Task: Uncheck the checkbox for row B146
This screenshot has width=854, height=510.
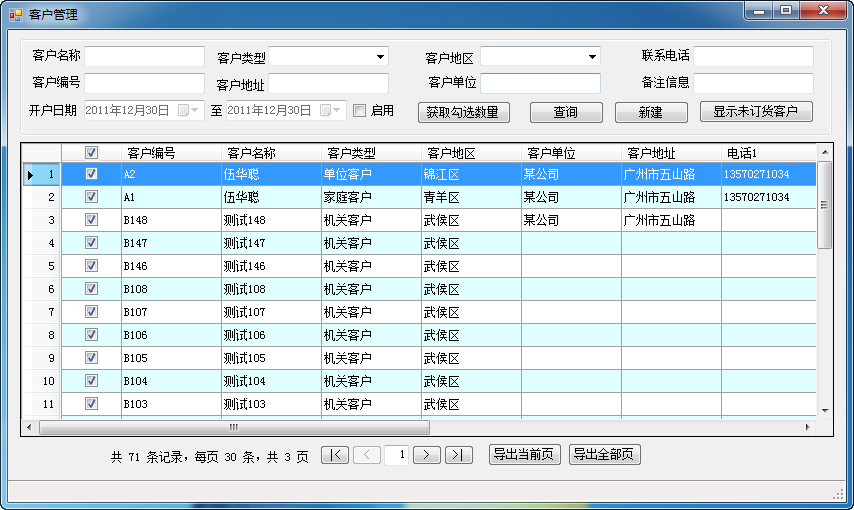Action: 92,265
